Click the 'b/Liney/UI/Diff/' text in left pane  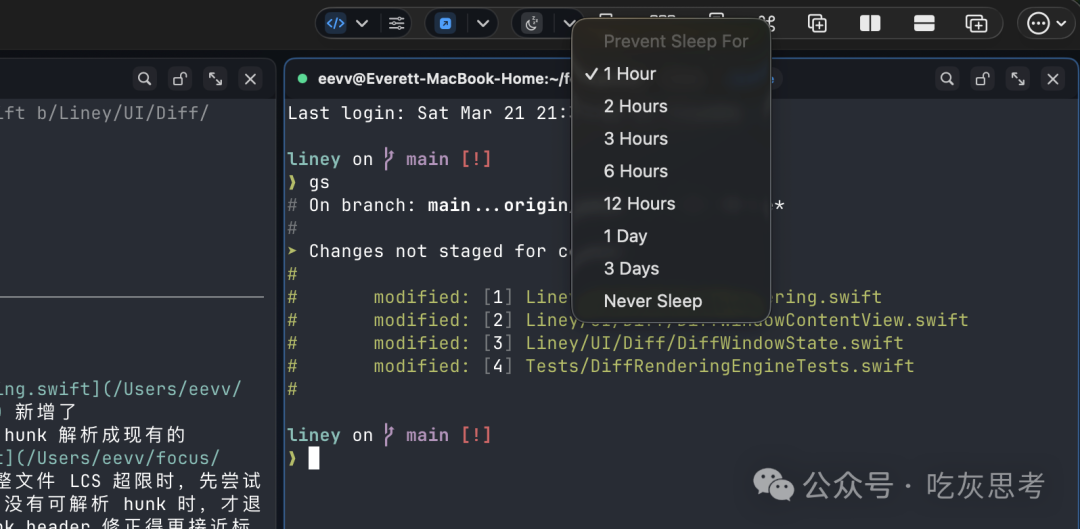(123, 113)
